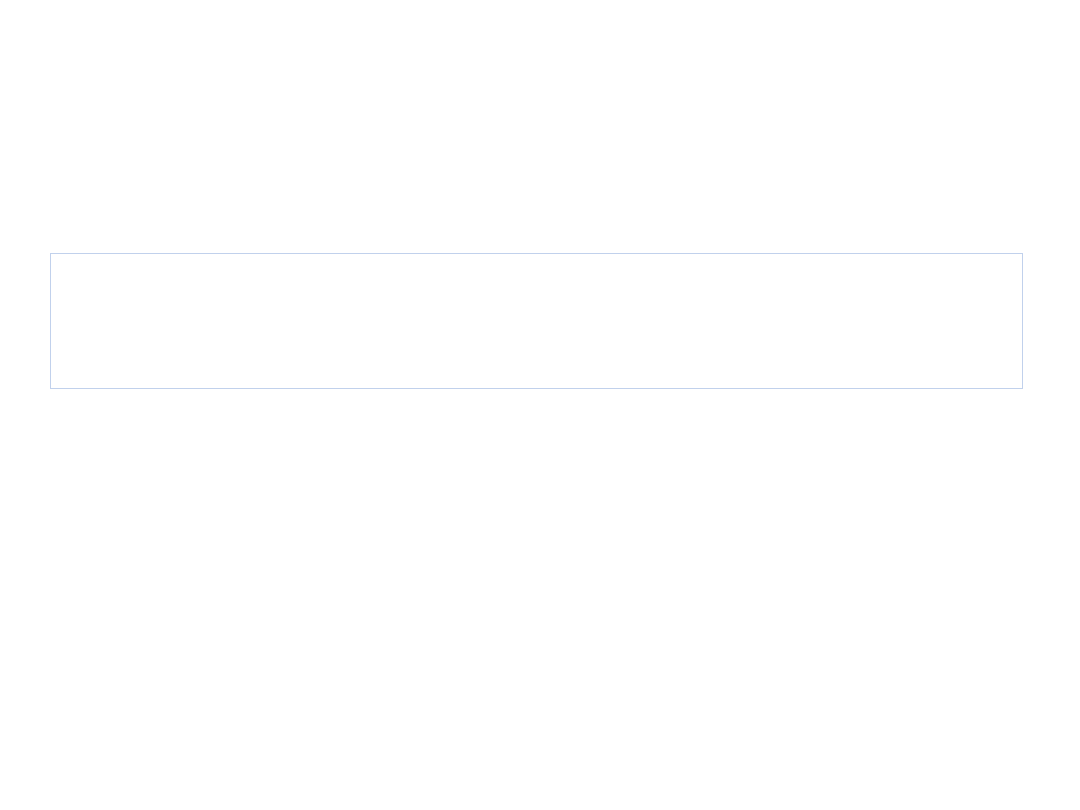Click inside the empty bordered text box

tap(536, 320)
